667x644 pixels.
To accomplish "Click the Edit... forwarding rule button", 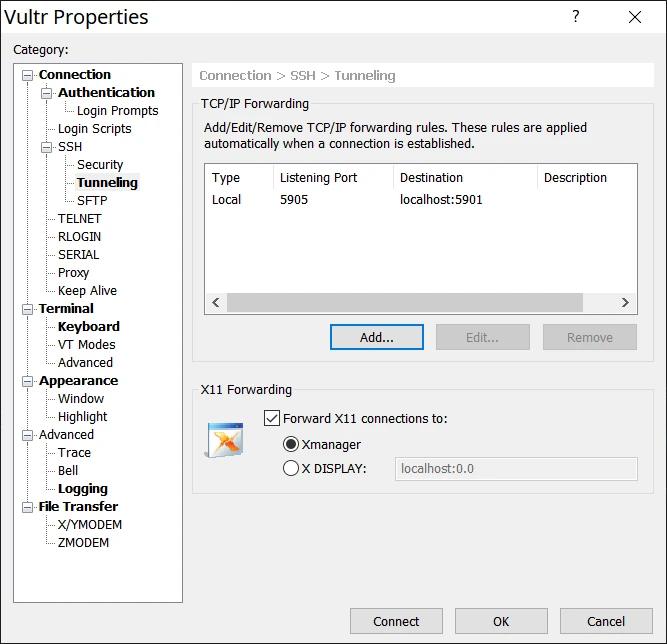I will point(482,337).
